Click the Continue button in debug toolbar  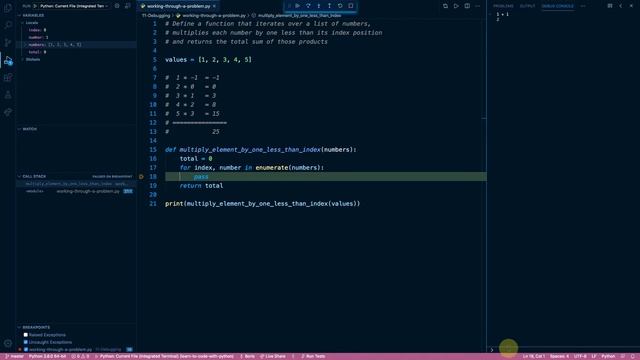point(298,6)
